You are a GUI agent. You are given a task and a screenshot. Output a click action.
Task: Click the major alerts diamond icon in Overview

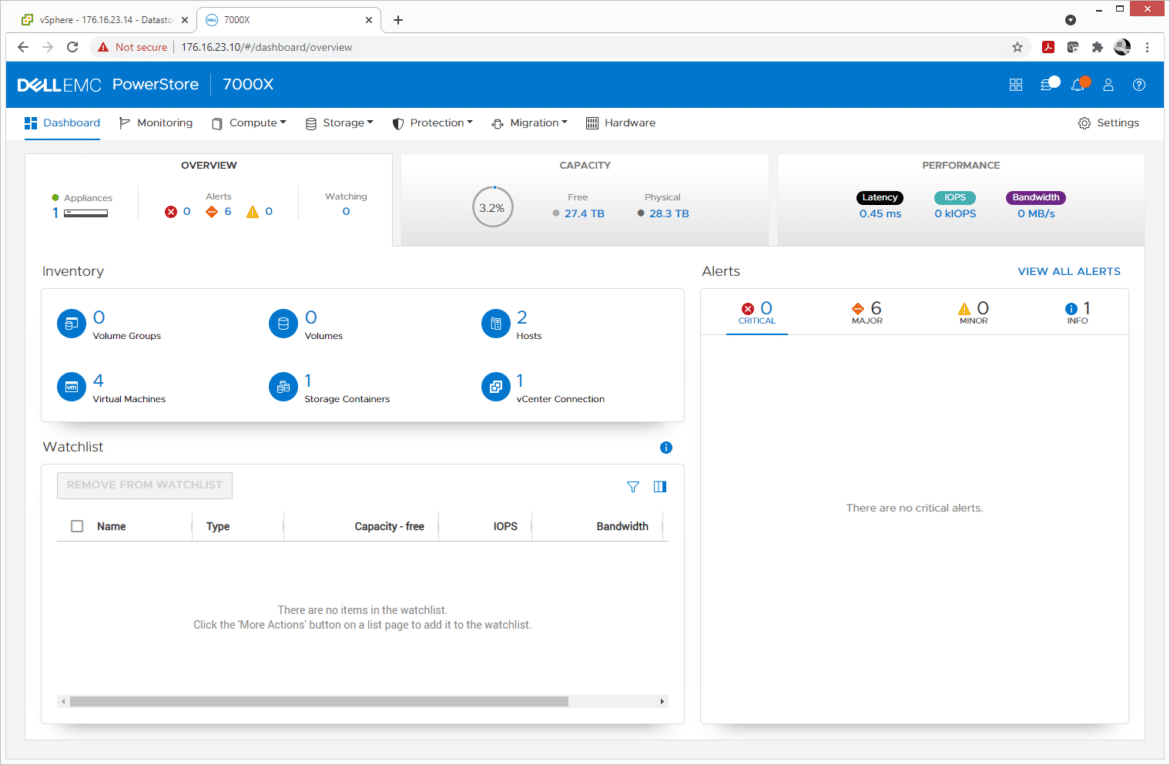[x=212, y=212]
